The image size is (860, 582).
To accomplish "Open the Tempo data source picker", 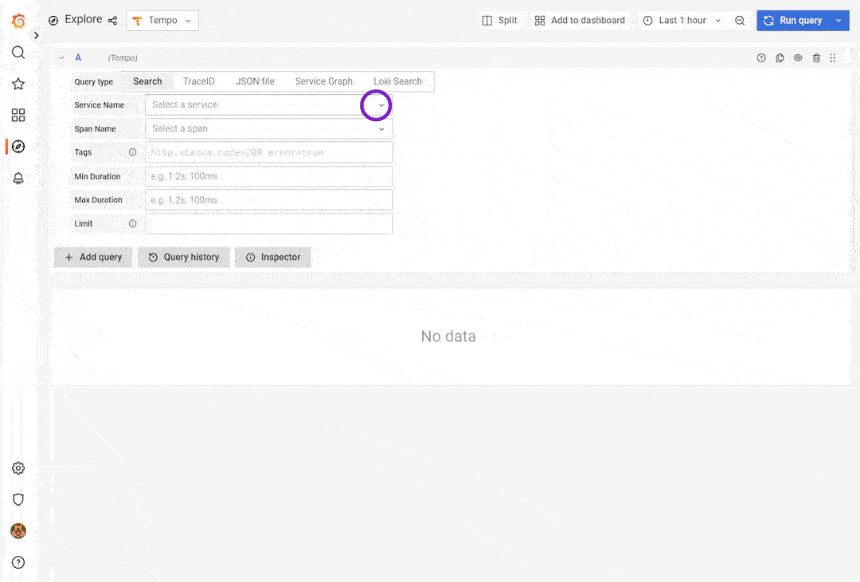I will [x=162, y=20].
